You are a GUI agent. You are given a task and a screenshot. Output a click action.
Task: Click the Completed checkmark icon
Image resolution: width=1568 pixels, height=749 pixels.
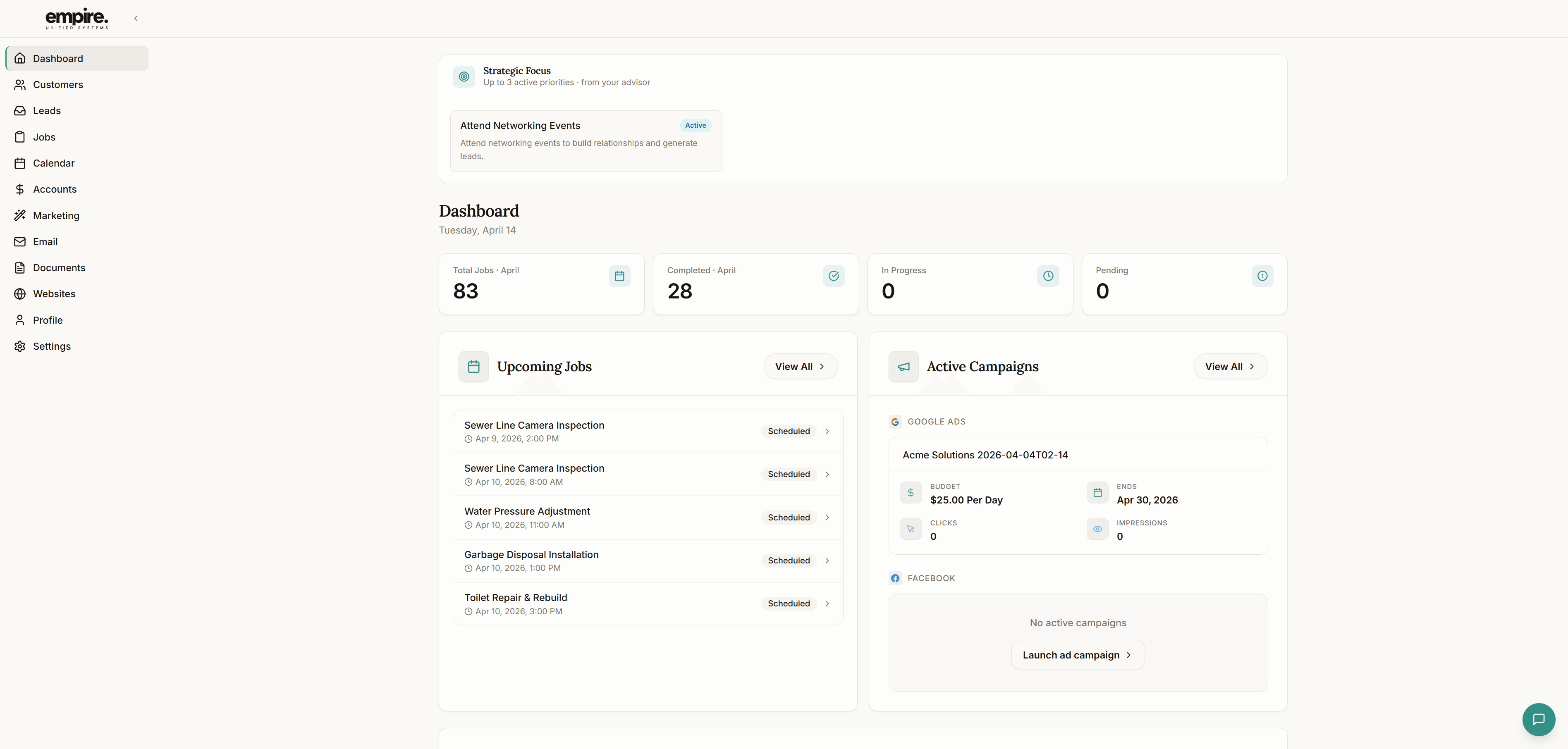834,276
